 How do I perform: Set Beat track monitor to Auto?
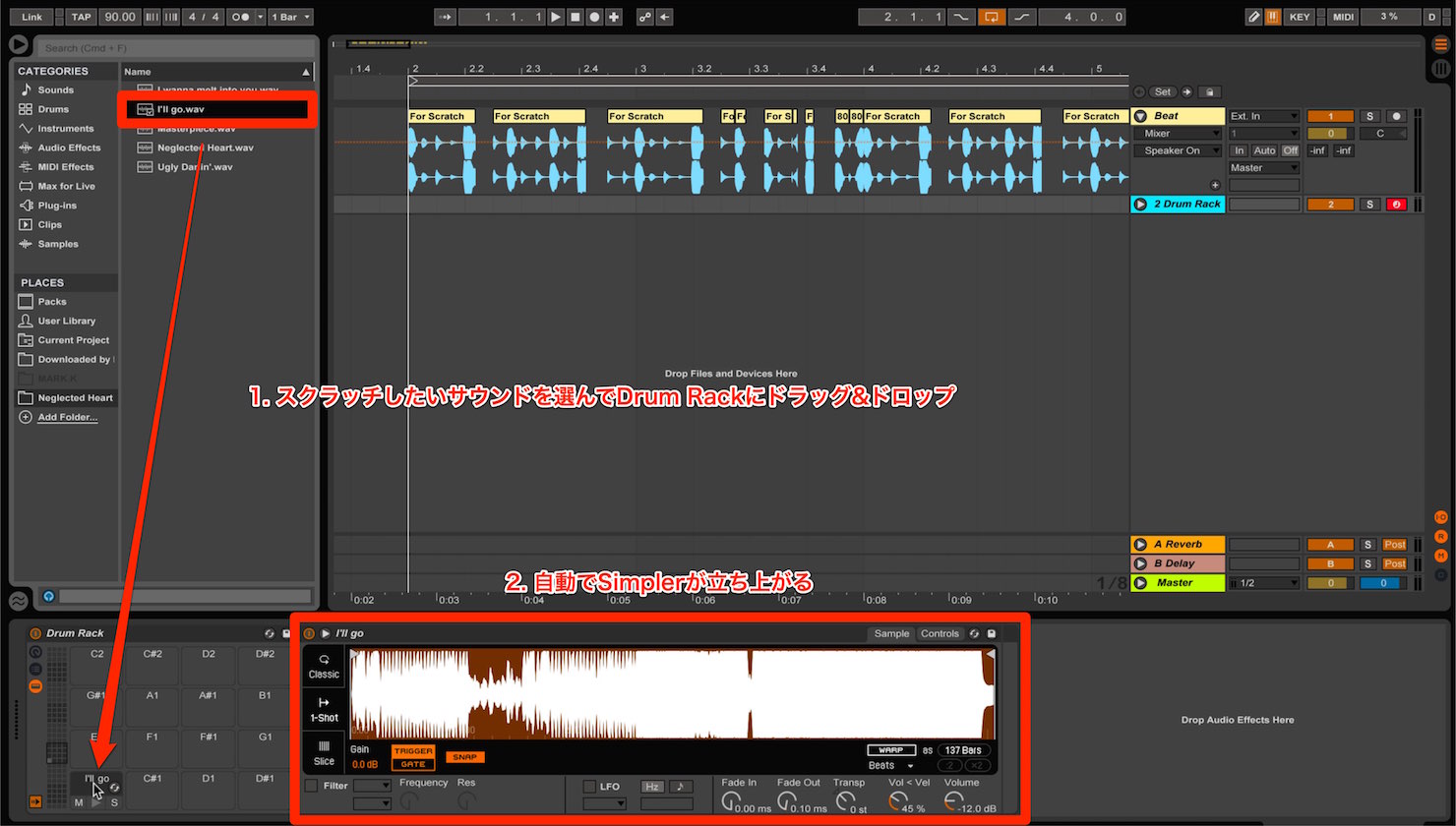tap(1264, 151)
